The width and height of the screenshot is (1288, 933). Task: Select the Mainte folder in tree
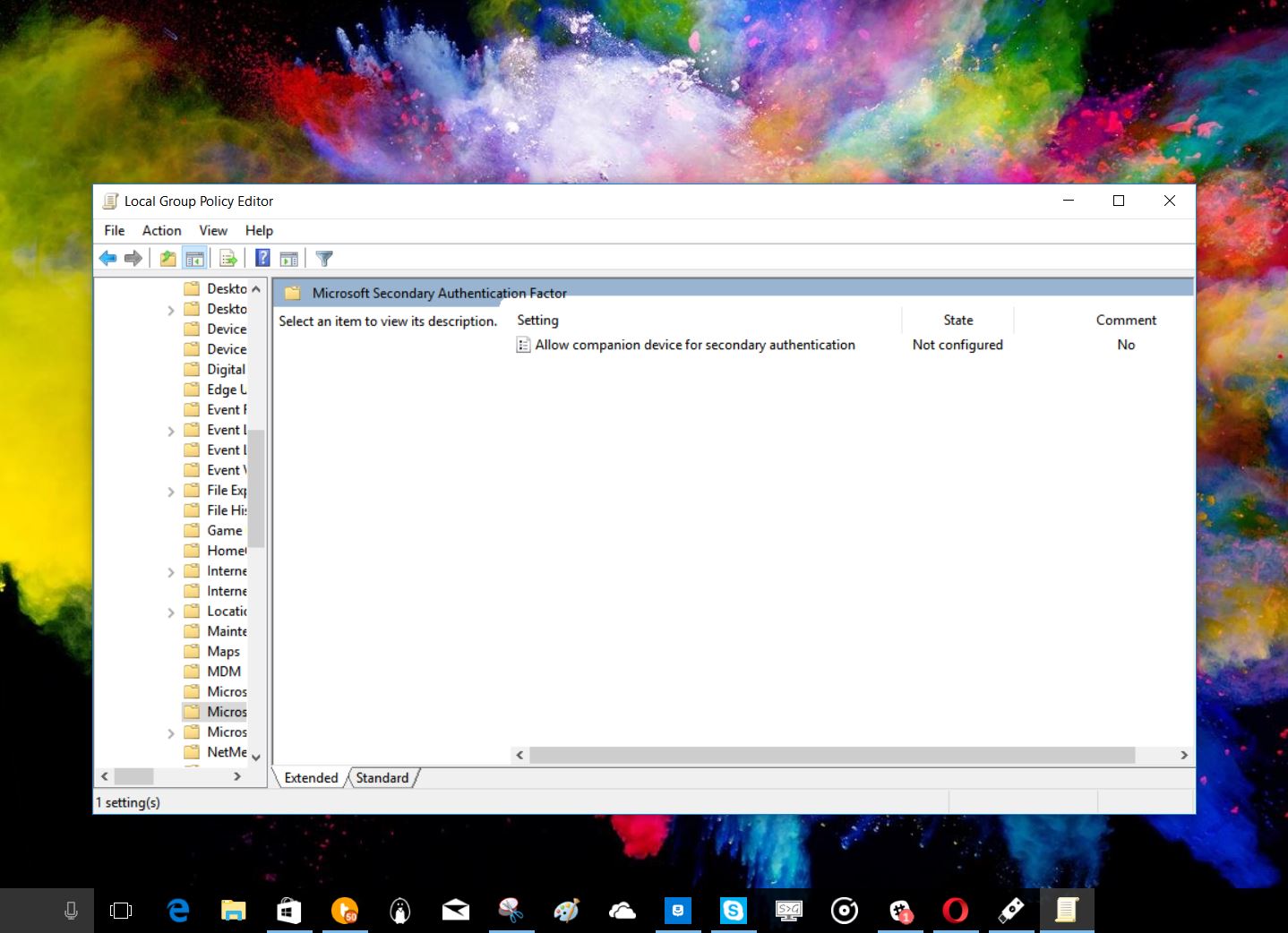(x=215, y=631)
